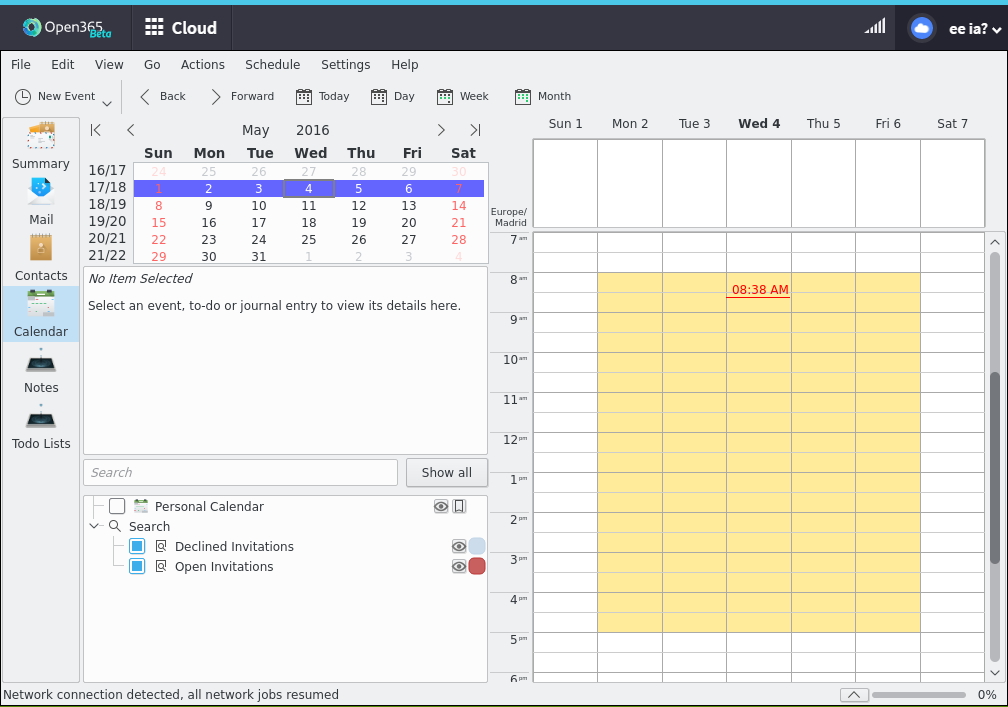Uncheck Open Invitations checkbox
Image resolution: width=1008 pixels, height=707 pixels.
click(137, 566)
